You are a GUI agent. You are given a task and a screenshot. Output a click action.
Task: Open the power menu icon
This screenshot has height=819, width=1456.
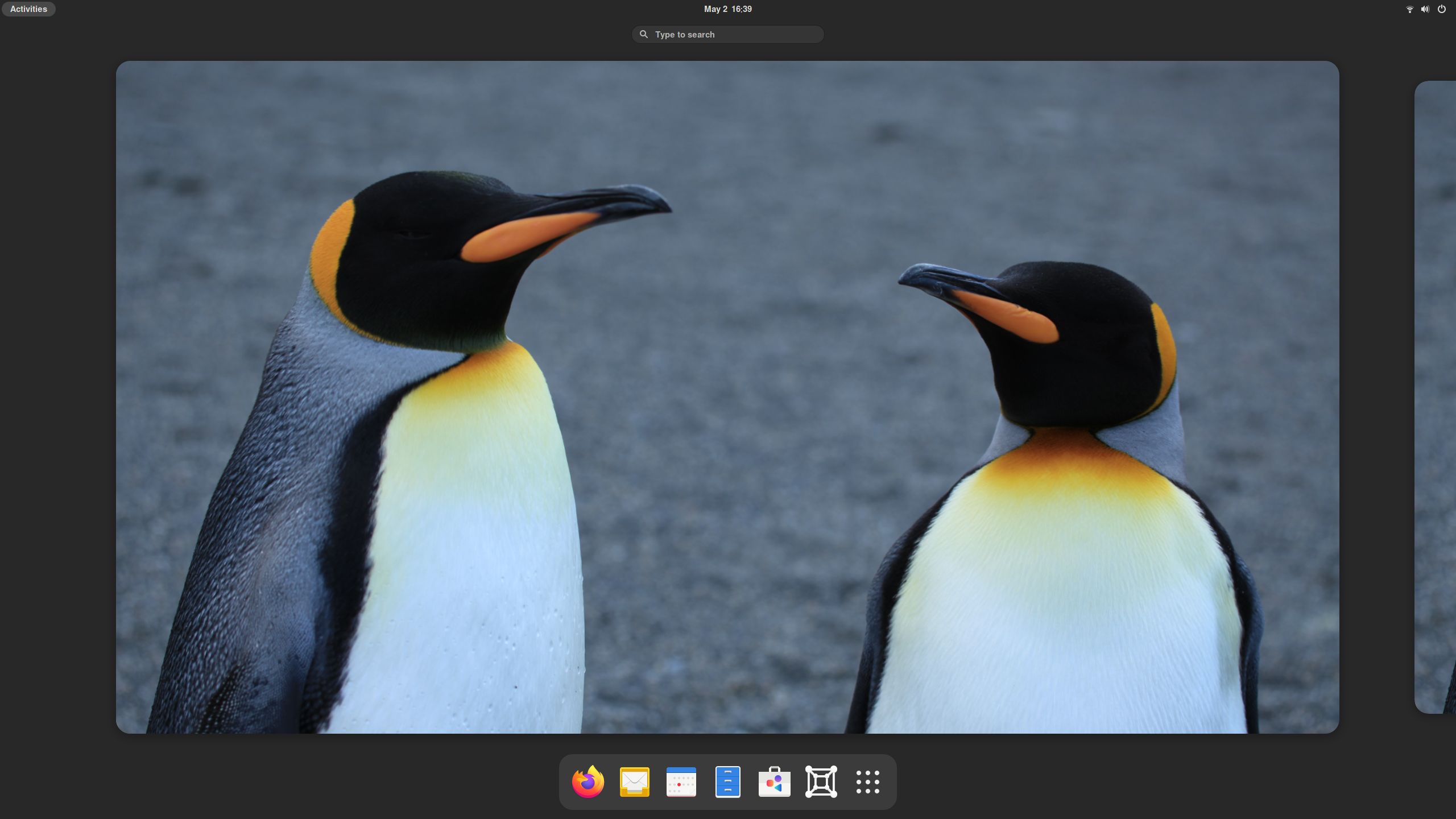pyautogui.click(x=1441, y=9)
